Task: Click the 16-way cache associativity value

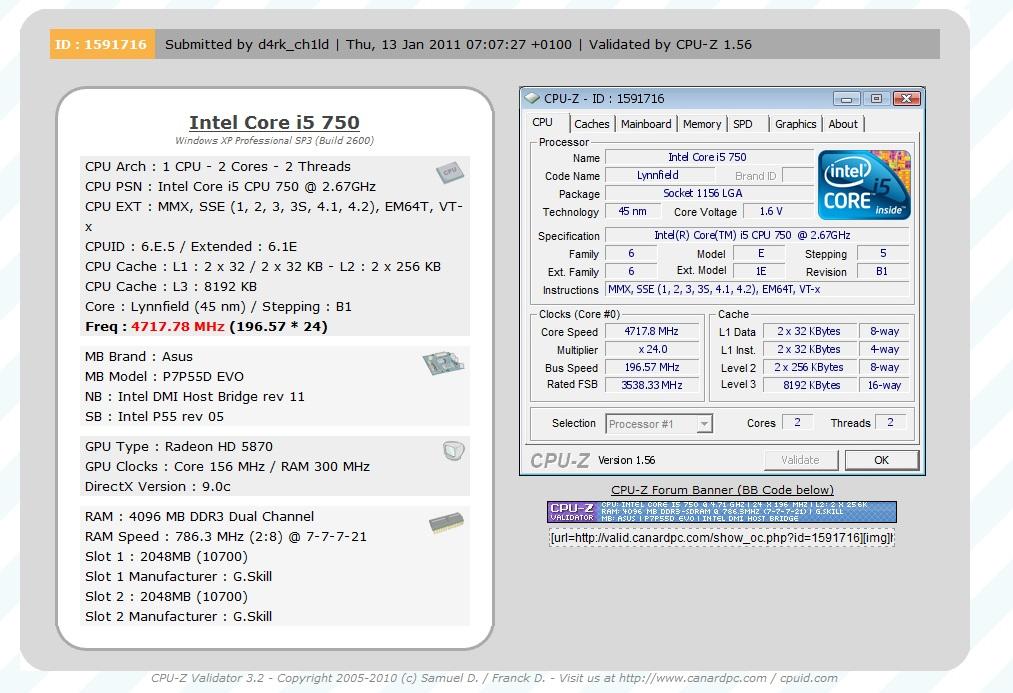Action: [x=884, y=385]
